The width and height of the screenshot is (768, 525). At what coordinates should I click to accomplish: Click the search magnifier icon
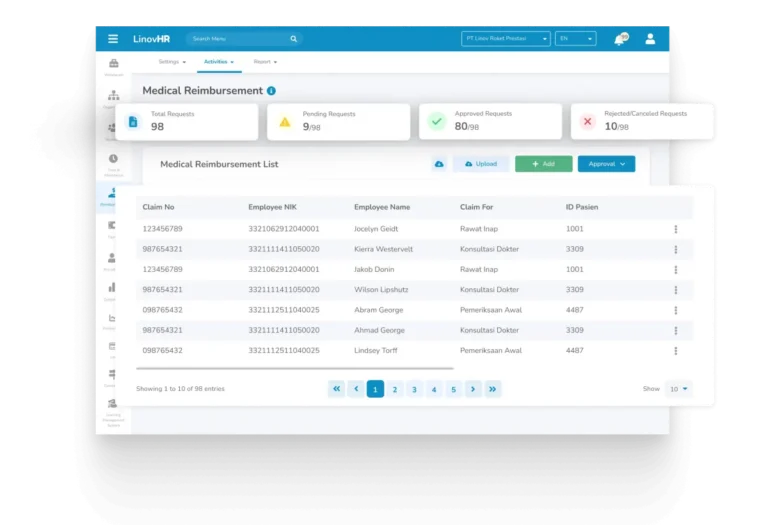(x=293, y=39)
